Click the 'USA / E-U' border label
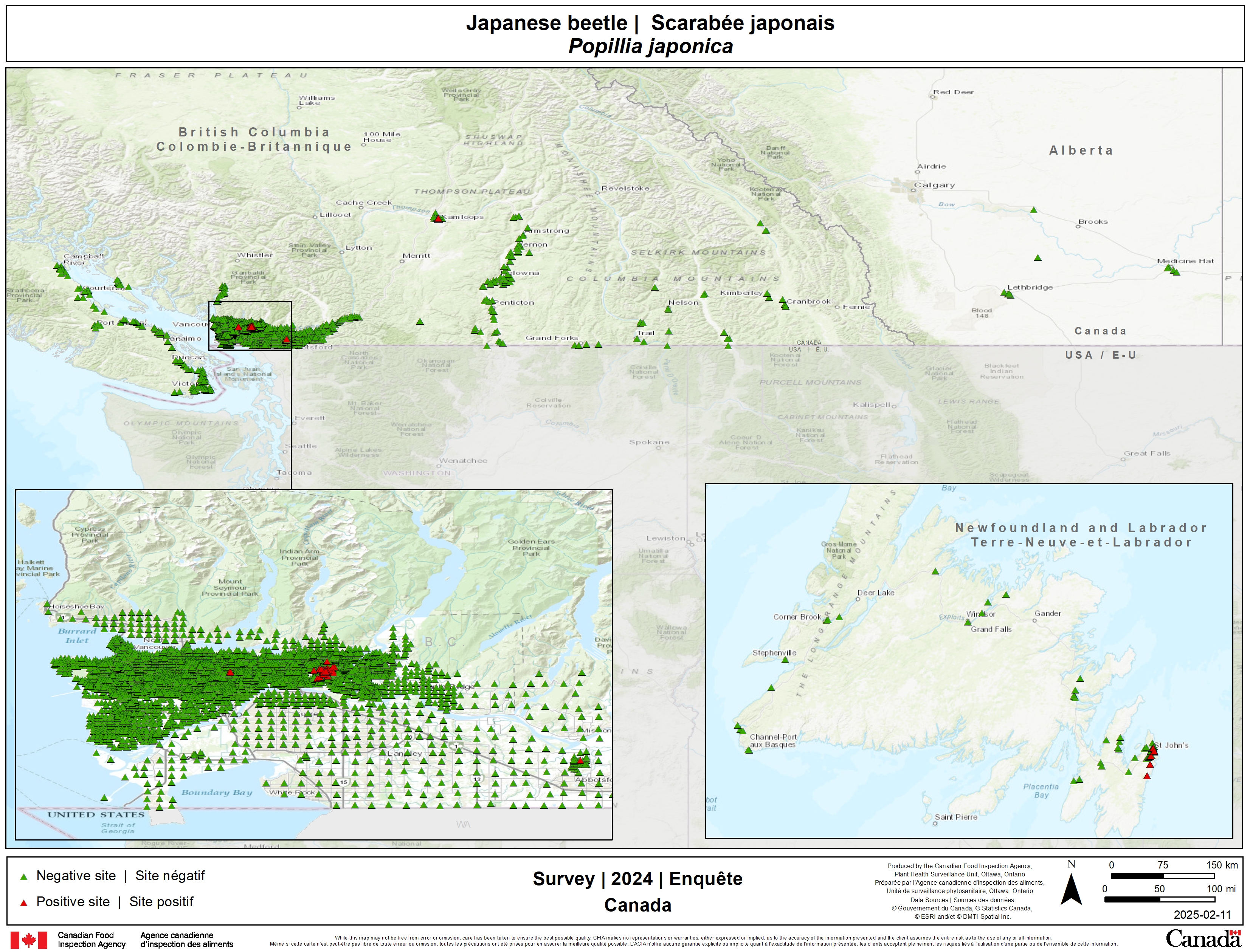 [1100, 355]
